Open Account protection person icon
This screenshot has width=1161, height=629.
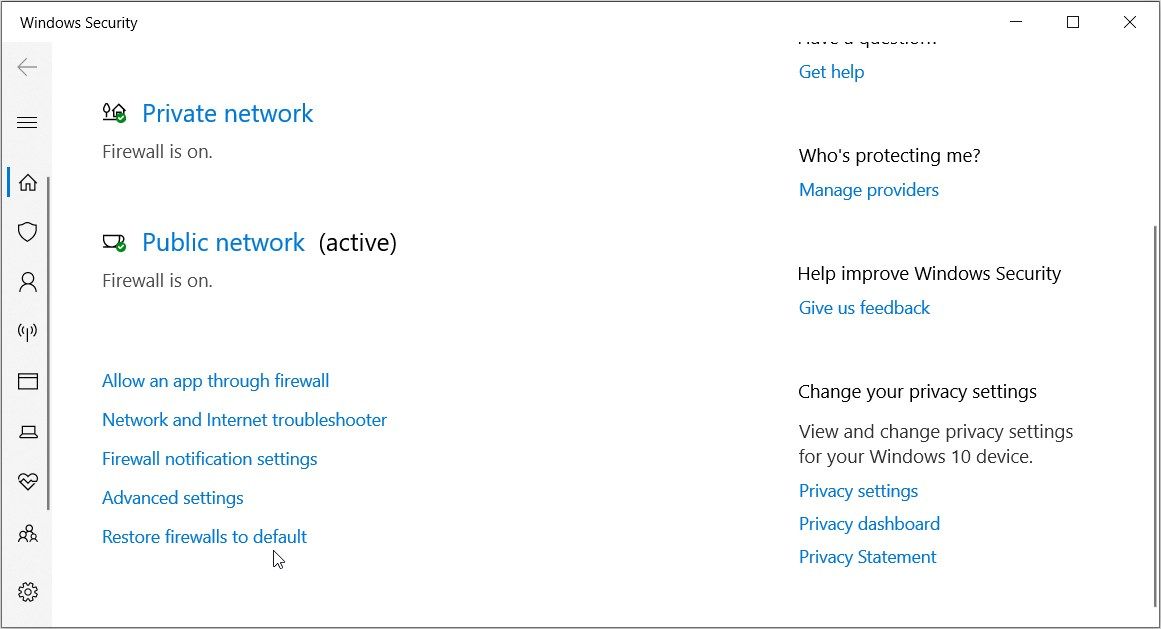click(28, 282)
